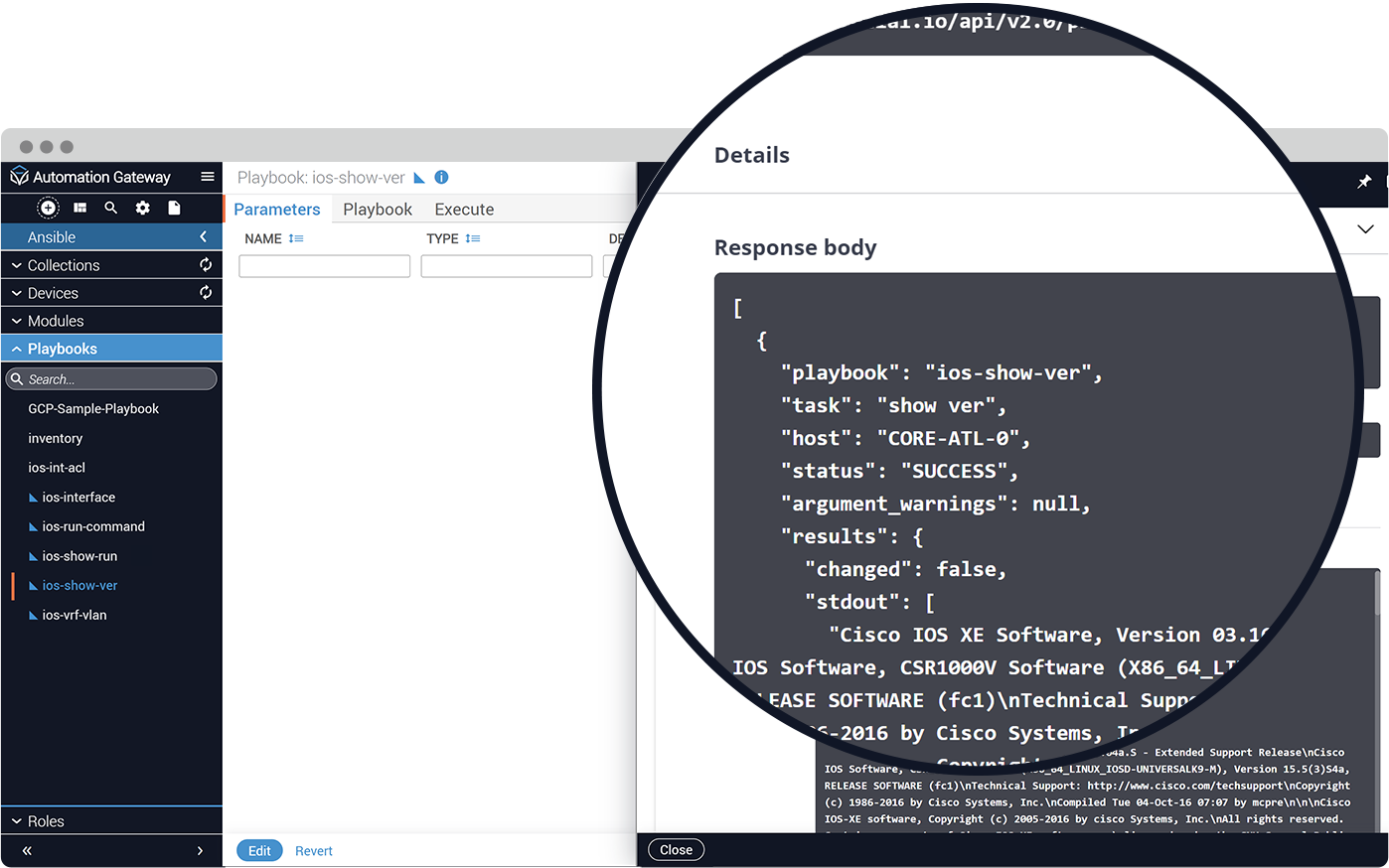1389x868 pixels.
Task: Pin the details panel
Action: pos(1364,182)
